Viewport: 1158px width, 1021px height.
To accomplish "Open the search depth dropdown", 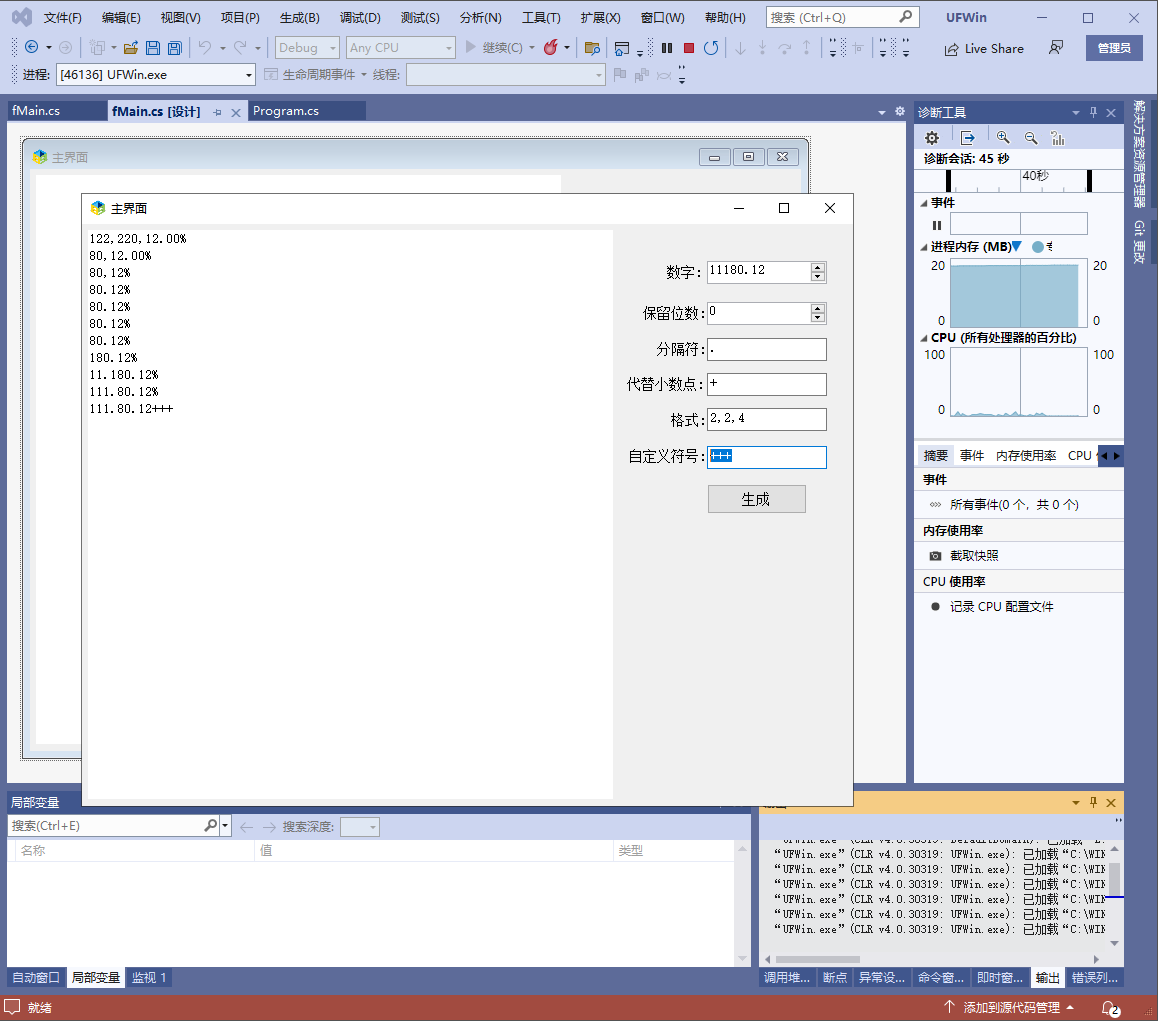I will tap(360, 826).
